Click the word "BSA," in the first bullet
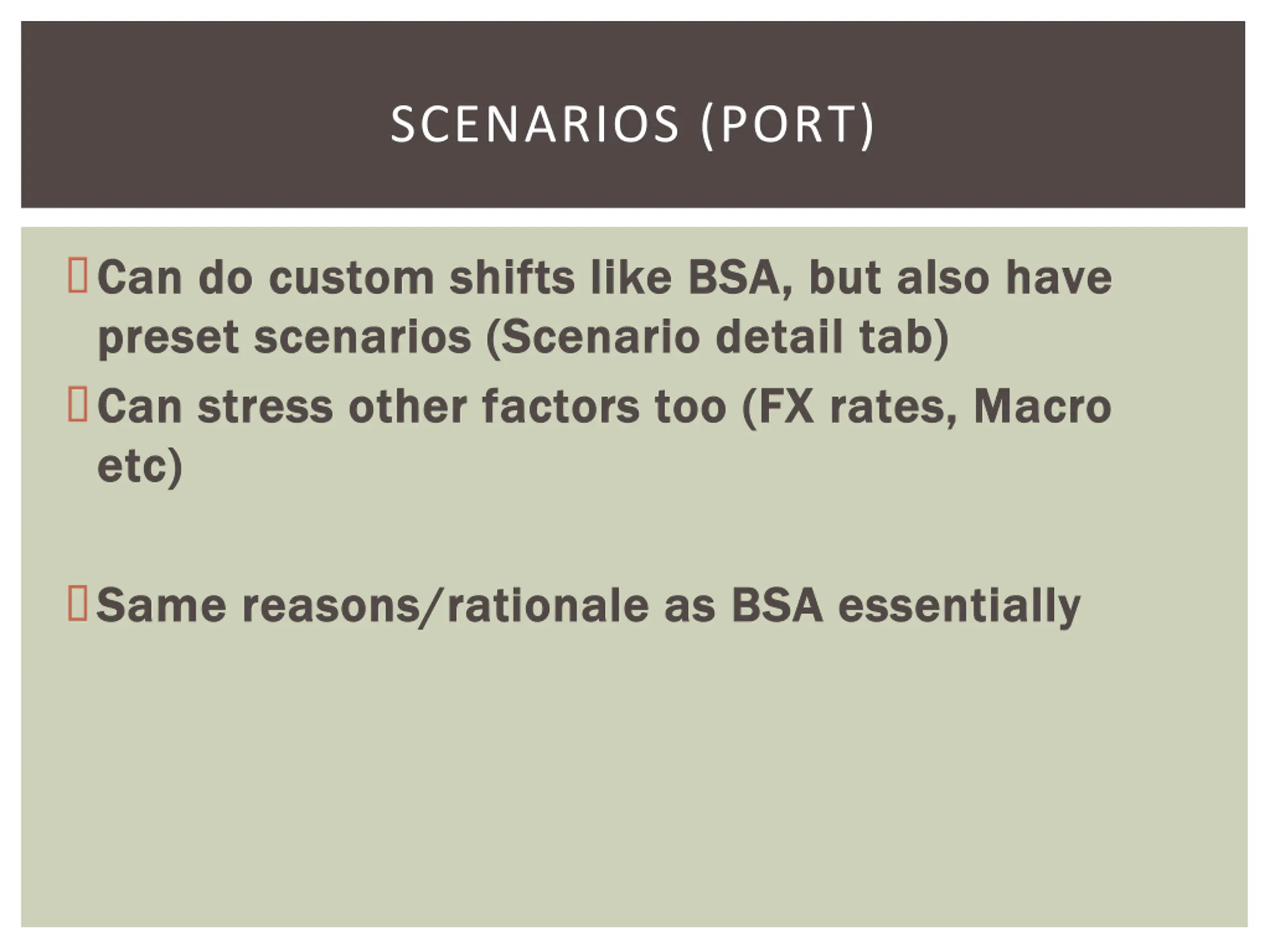Viewport: 1270px width, 952px height. coord(741,278)
